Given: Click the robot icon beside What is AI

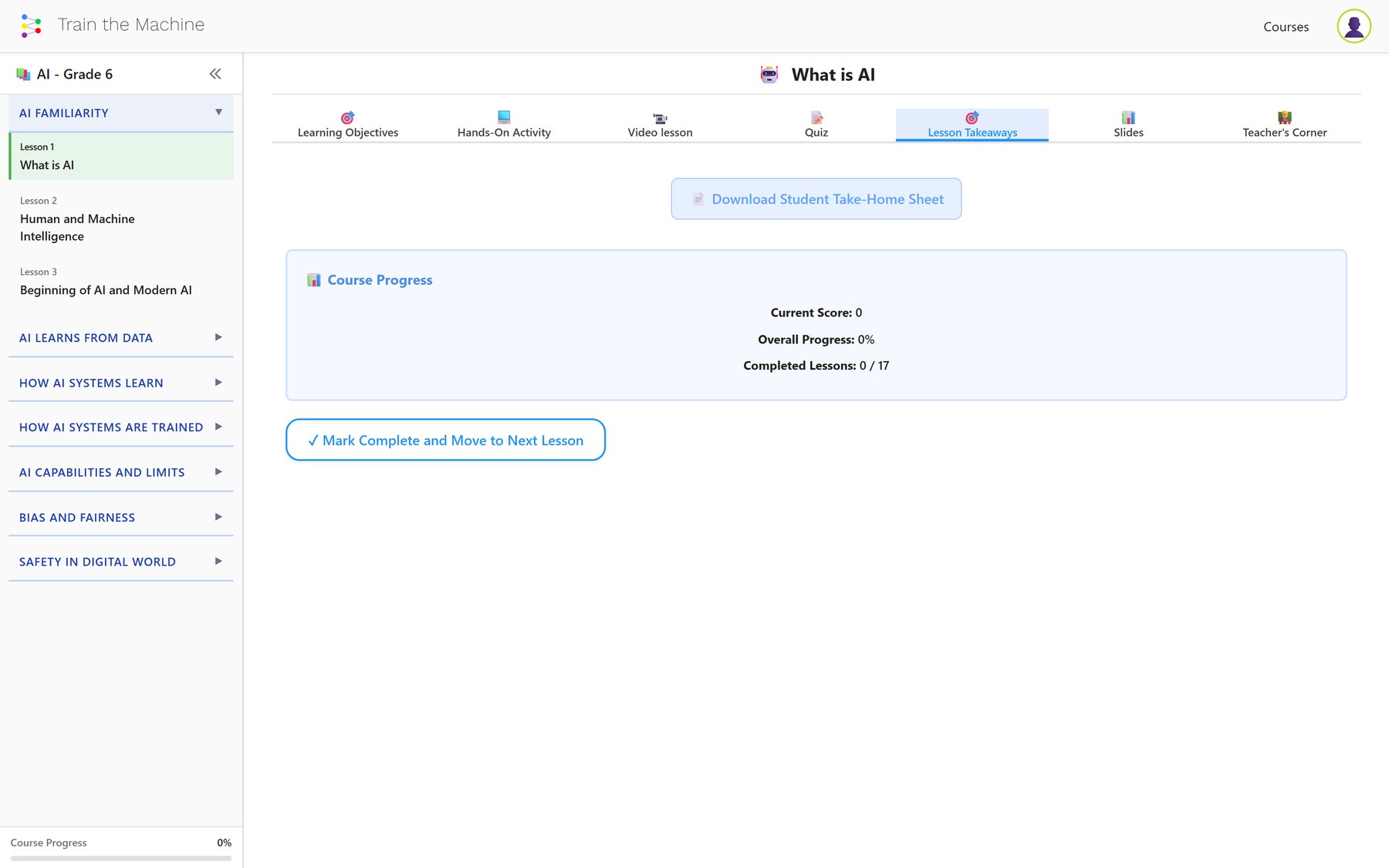Looking at the screenshot, I should pos(769,75).
